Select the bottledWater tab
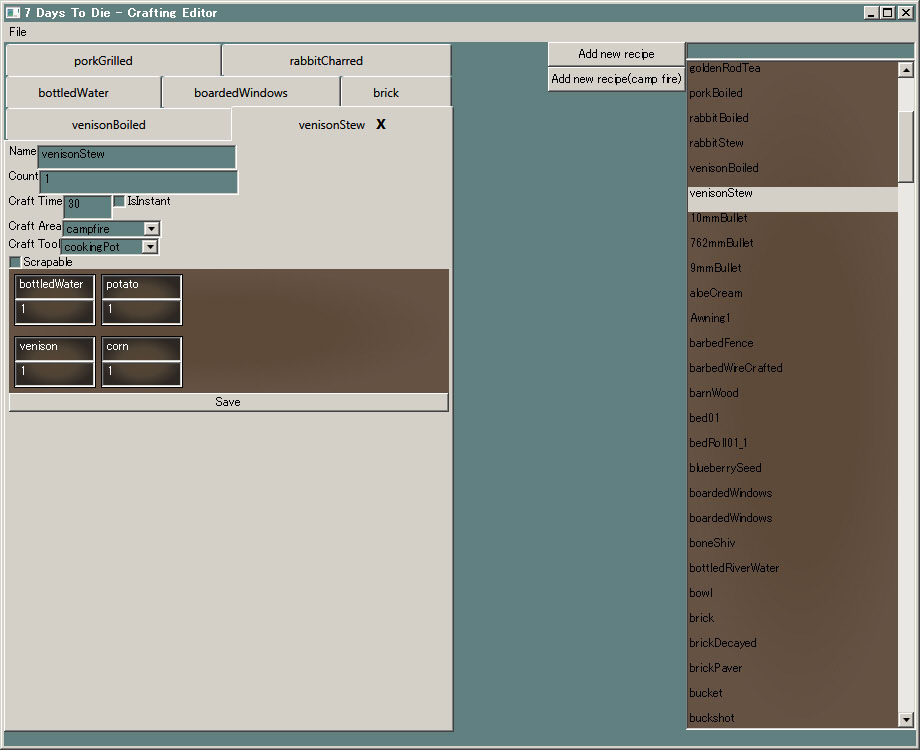 point(83,93)
